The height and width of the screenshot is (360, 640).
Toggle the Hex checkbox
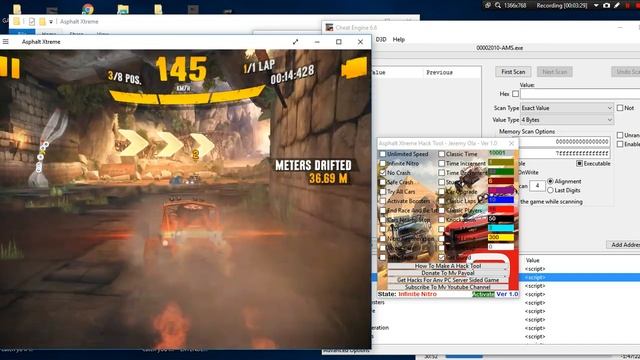pyautogui.click(x=516, y=94)
